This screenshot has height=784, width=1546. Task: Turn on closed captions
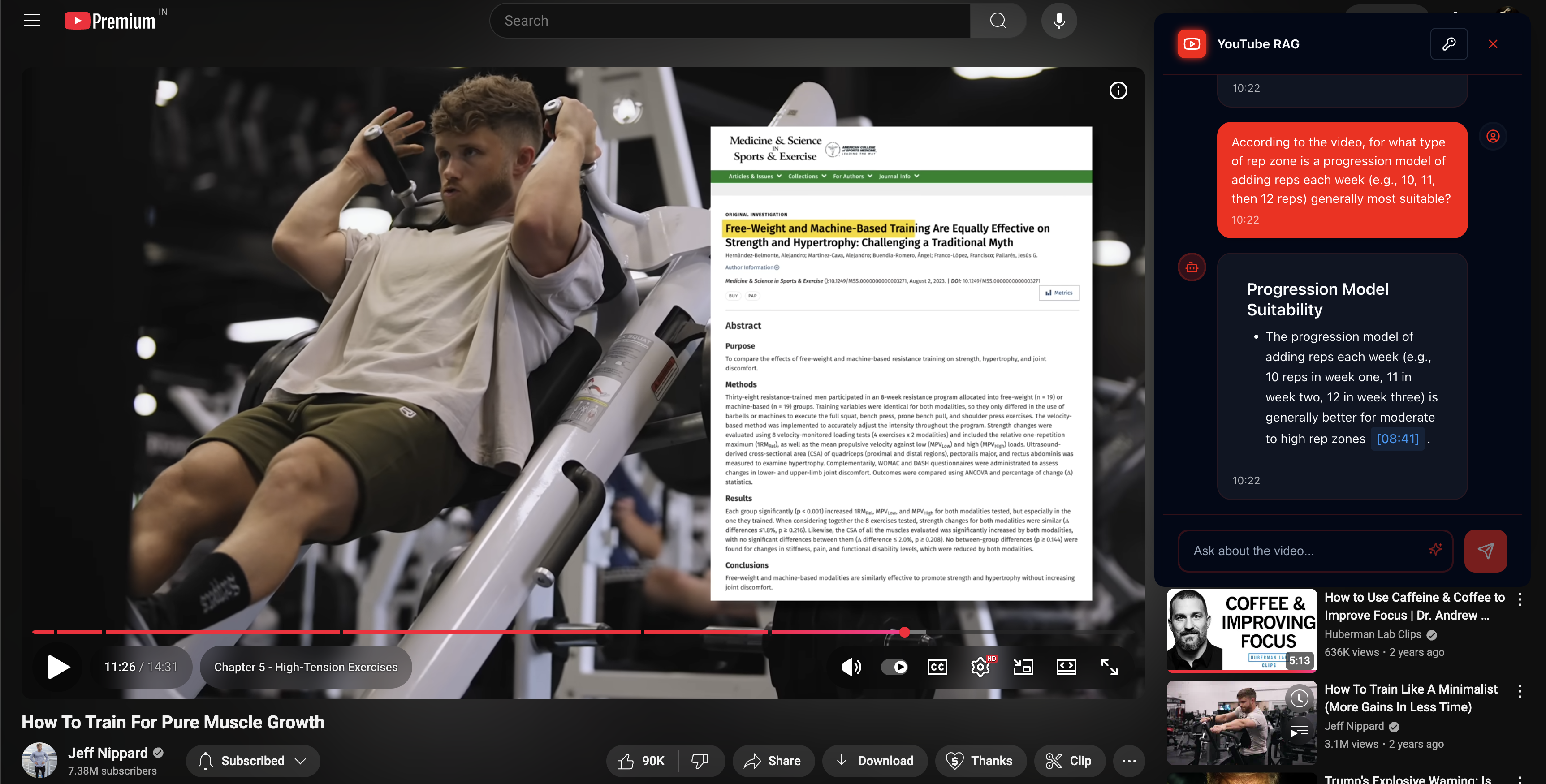[937, 667]
